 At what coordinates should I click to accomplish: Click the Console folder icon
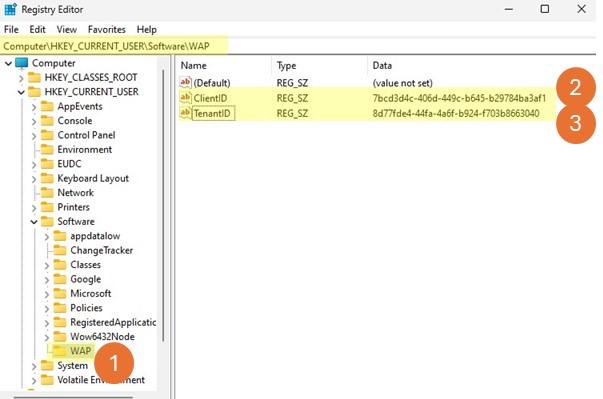pos(47,121)
